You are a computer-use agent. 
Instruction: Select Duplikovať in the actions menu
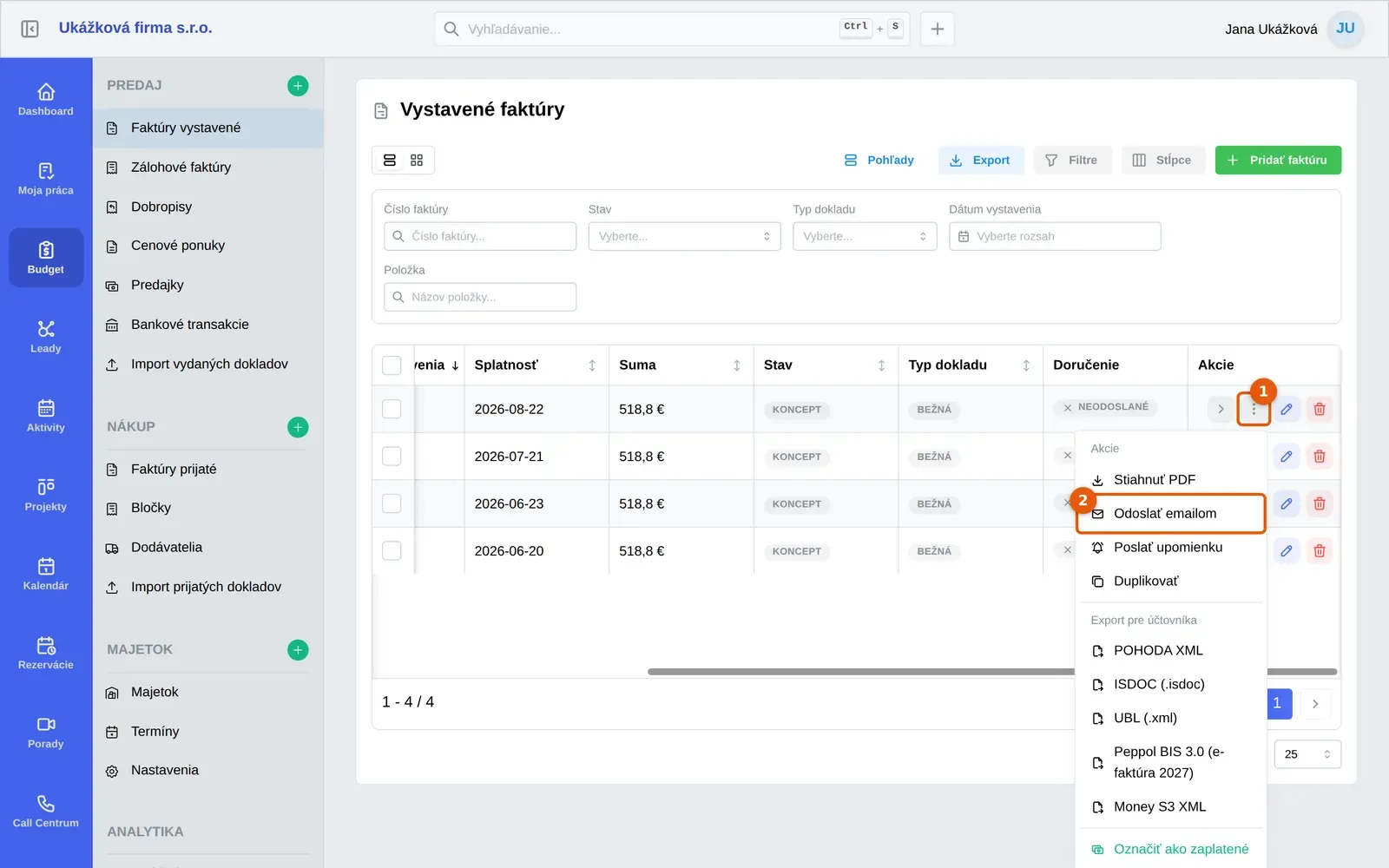pyautogui.click(x=1171, y=582)
